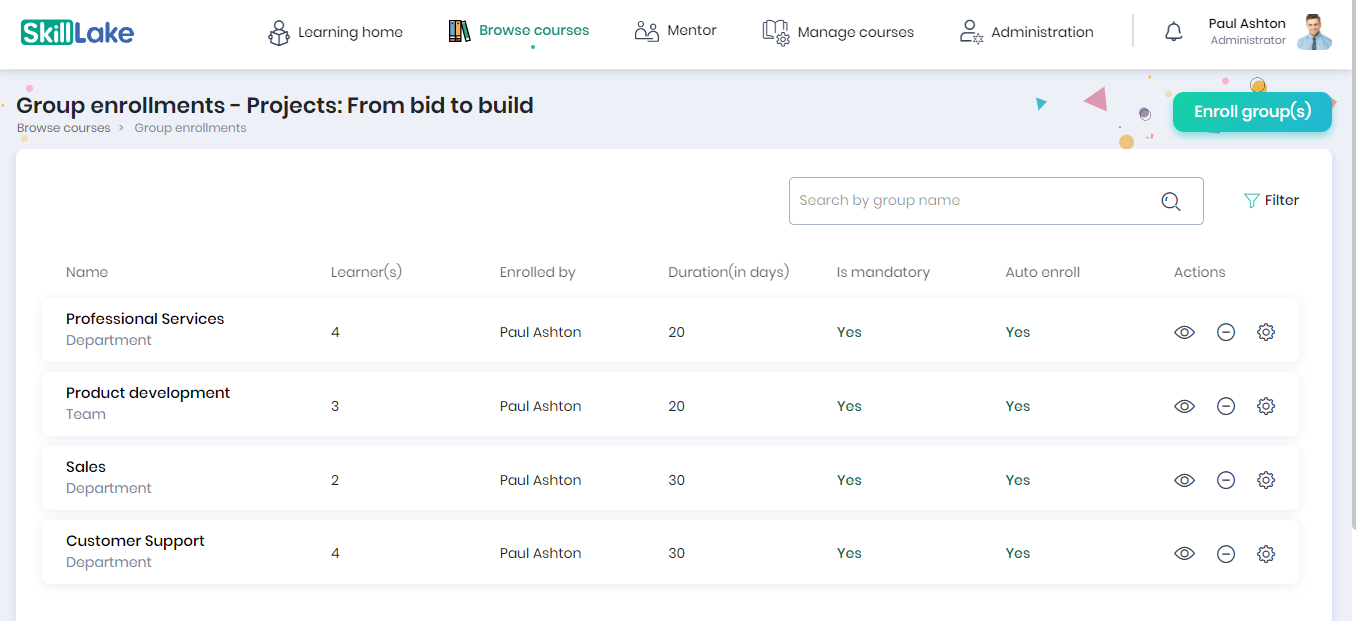Focus the Search by group name field
The image size is (1356, 621).
(x=996, y=201)
